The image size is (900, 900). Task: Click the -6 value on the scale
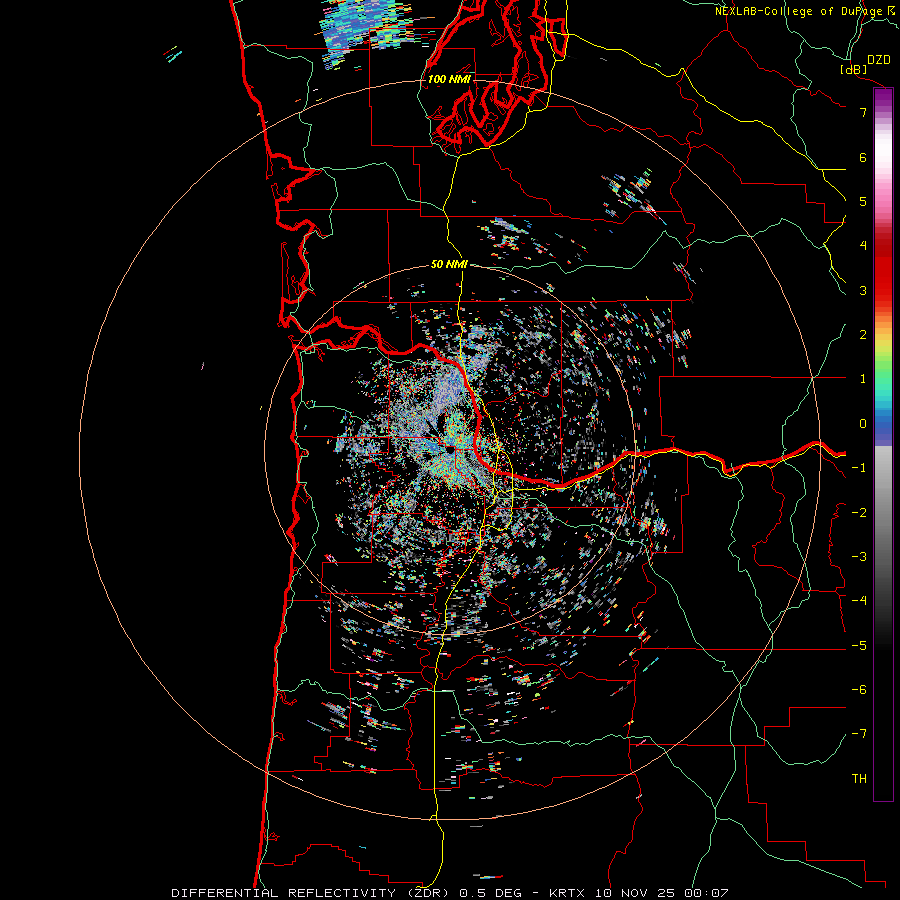coord(859,690)
